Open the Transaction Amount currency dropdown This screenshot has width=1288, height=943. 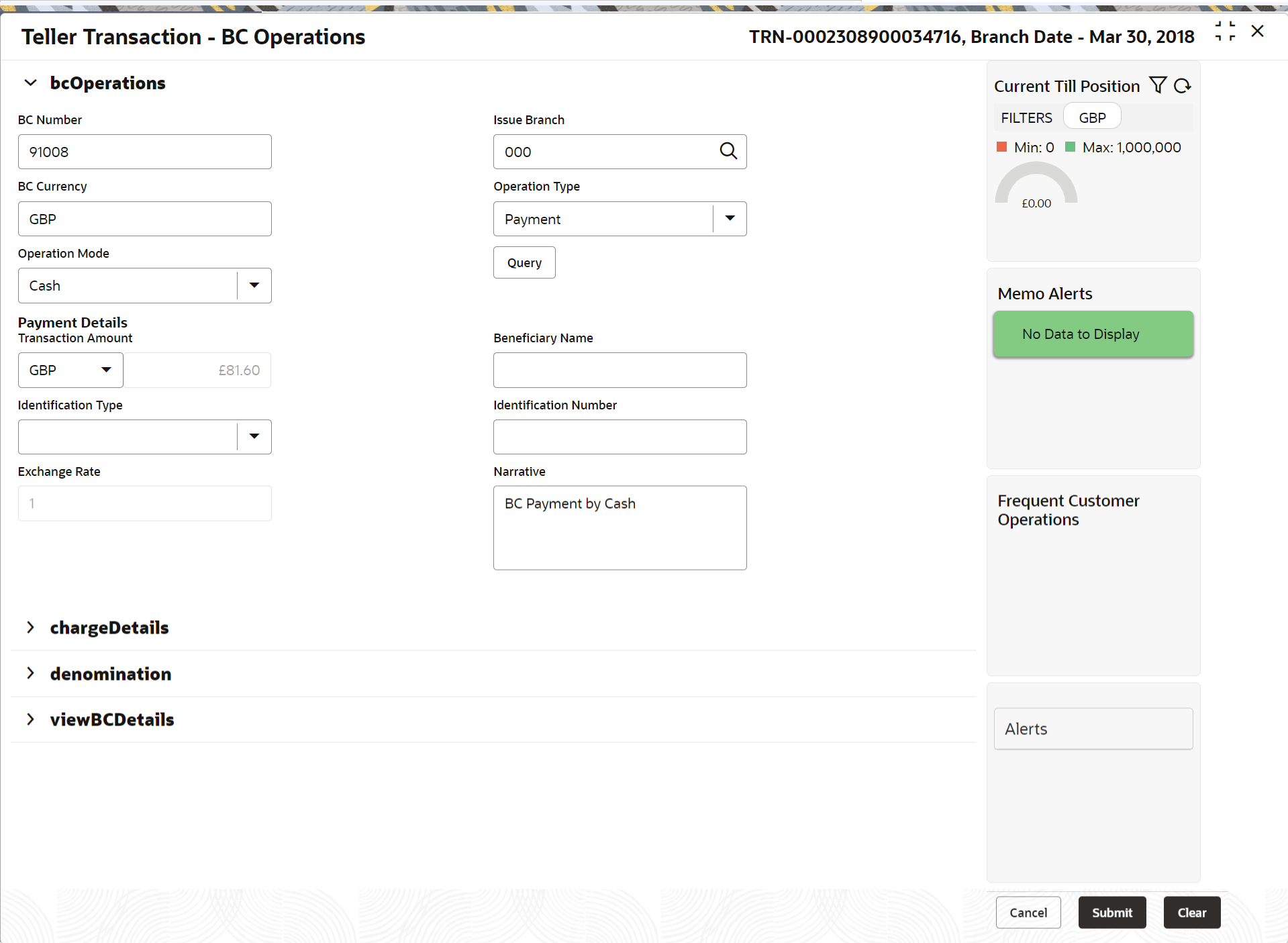106,370
